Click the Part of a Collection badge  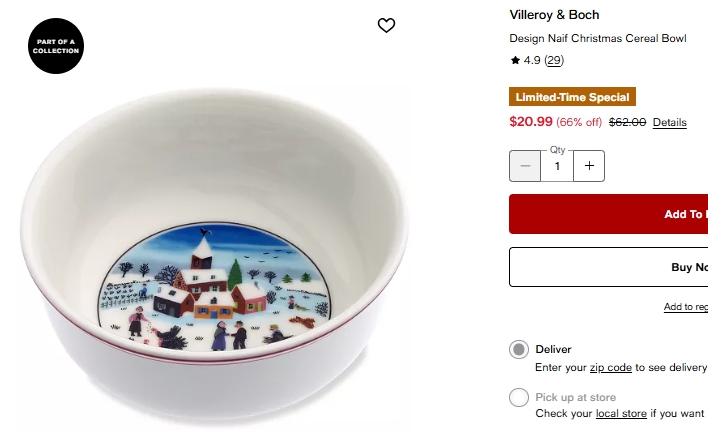56,47
